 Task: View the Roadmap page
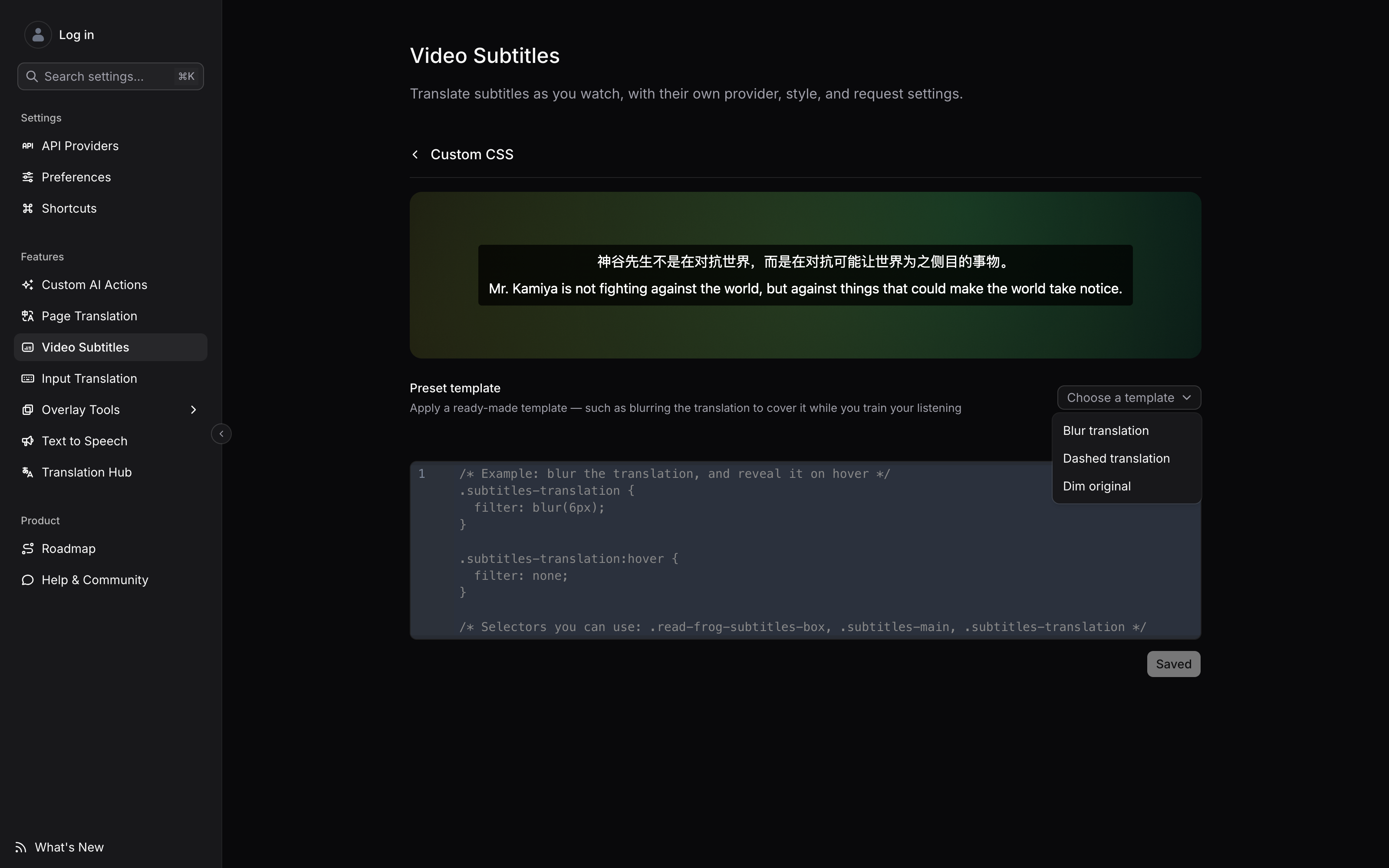111,549
